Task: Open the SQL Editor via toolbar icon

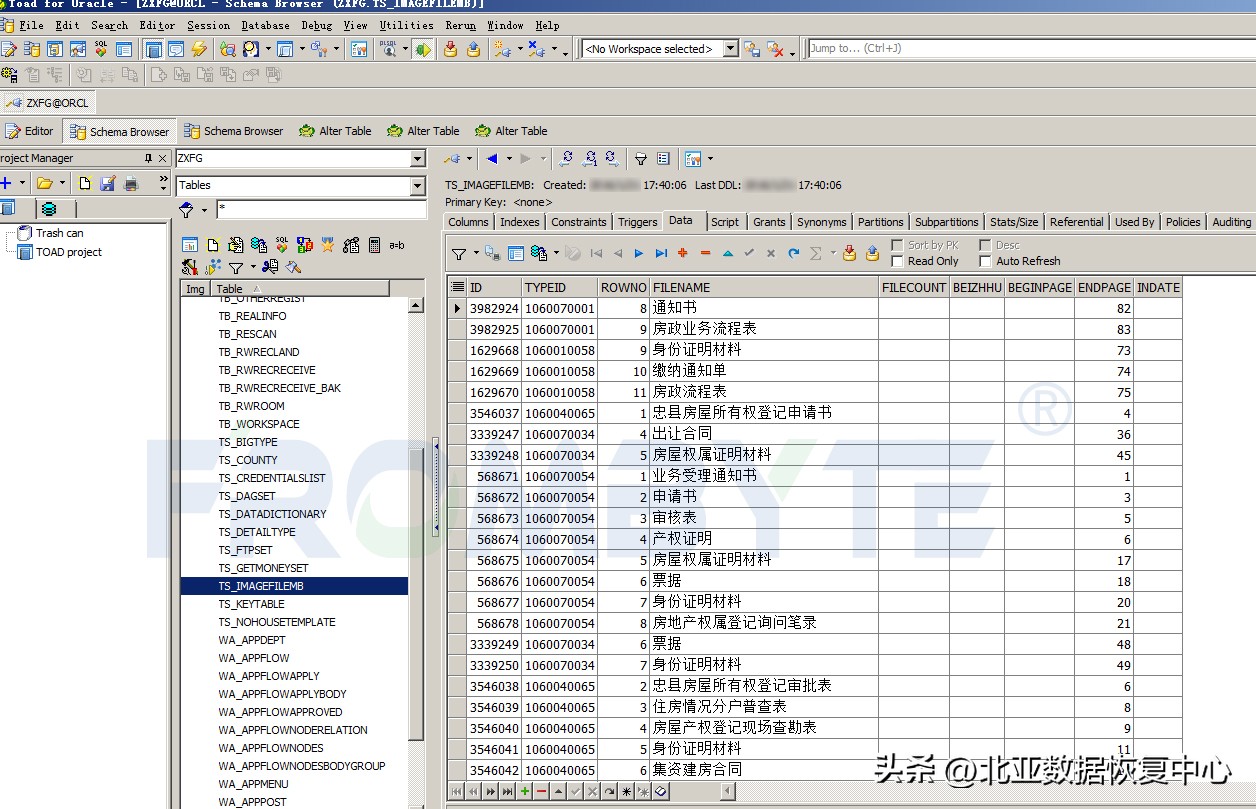Action: 9,49
